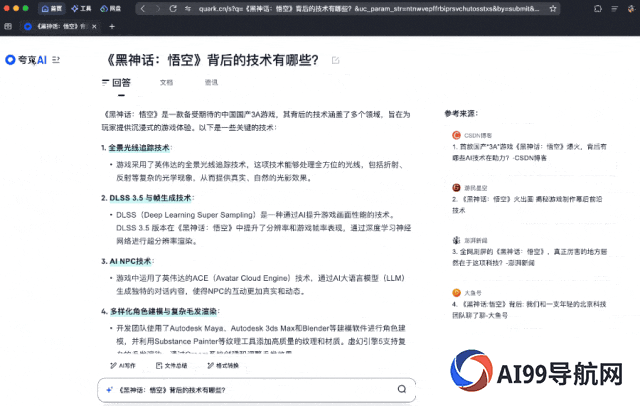Open reference 1 about 首款国产3A游戏 from CSDN

529,152
